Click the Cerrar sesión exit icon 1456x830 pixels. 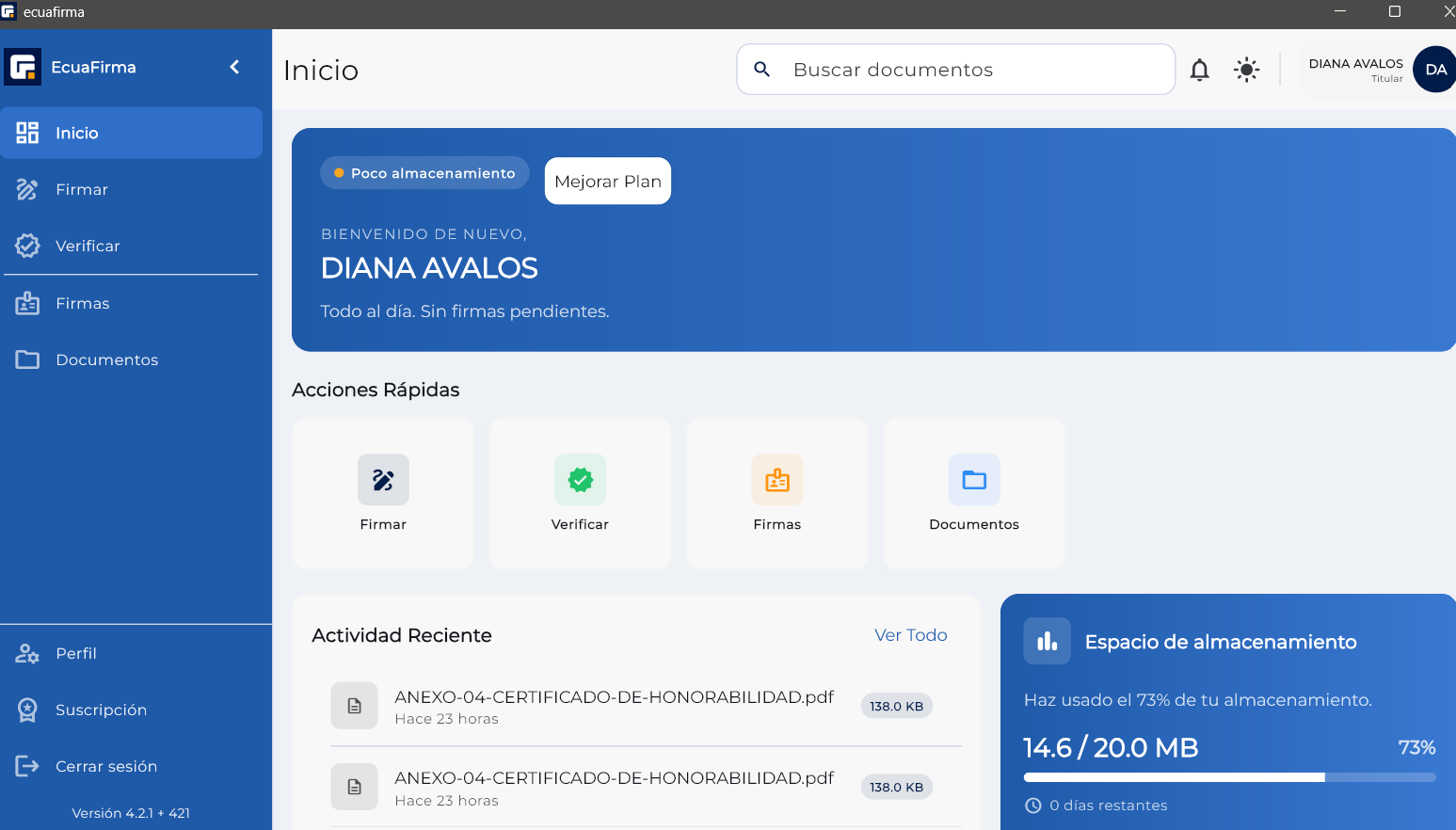click(27, 766)
